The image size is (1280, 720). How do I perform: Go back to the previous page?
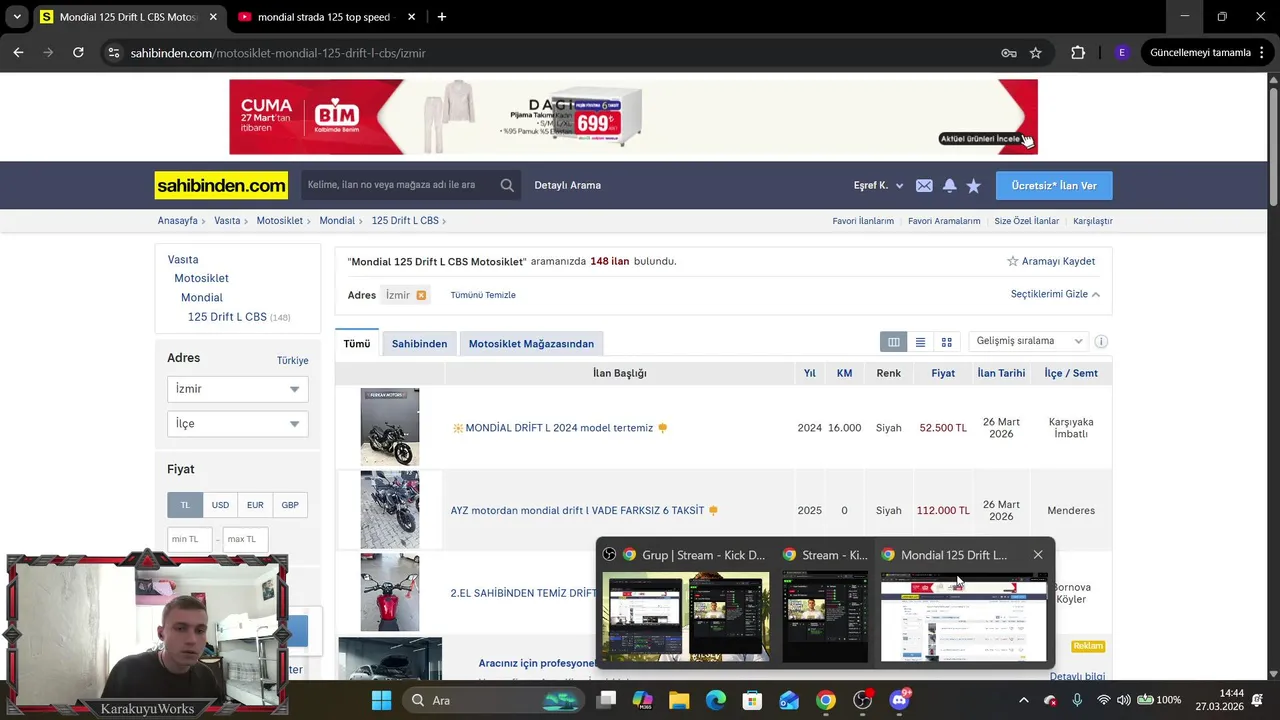pyautogui.click(x=18, y=53)
